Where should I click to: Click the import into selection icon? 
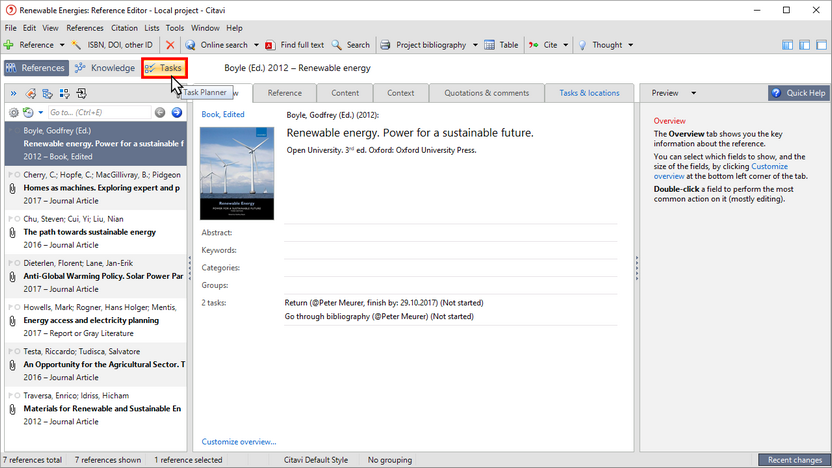[x=82, y=94]
